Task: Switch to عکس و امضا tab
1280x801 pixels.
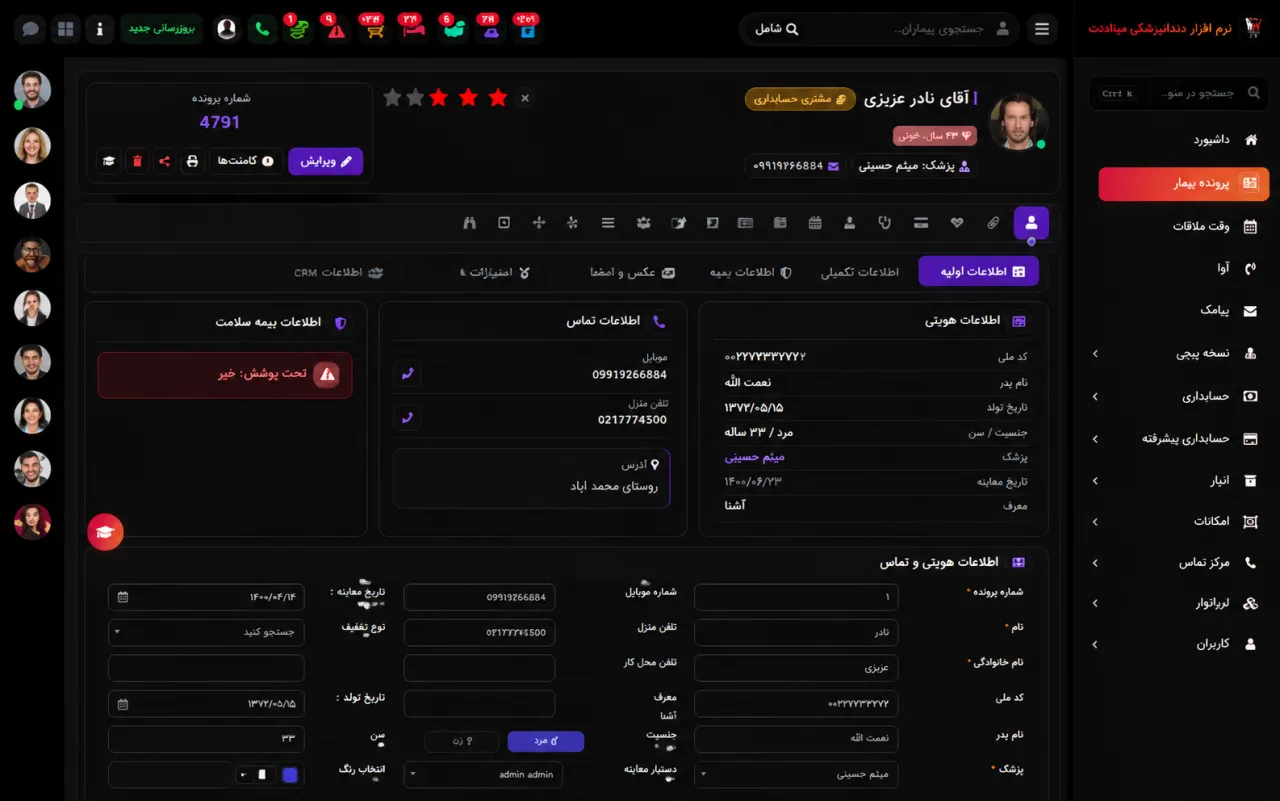Action: pyautogui.click(x=632, y=272)
